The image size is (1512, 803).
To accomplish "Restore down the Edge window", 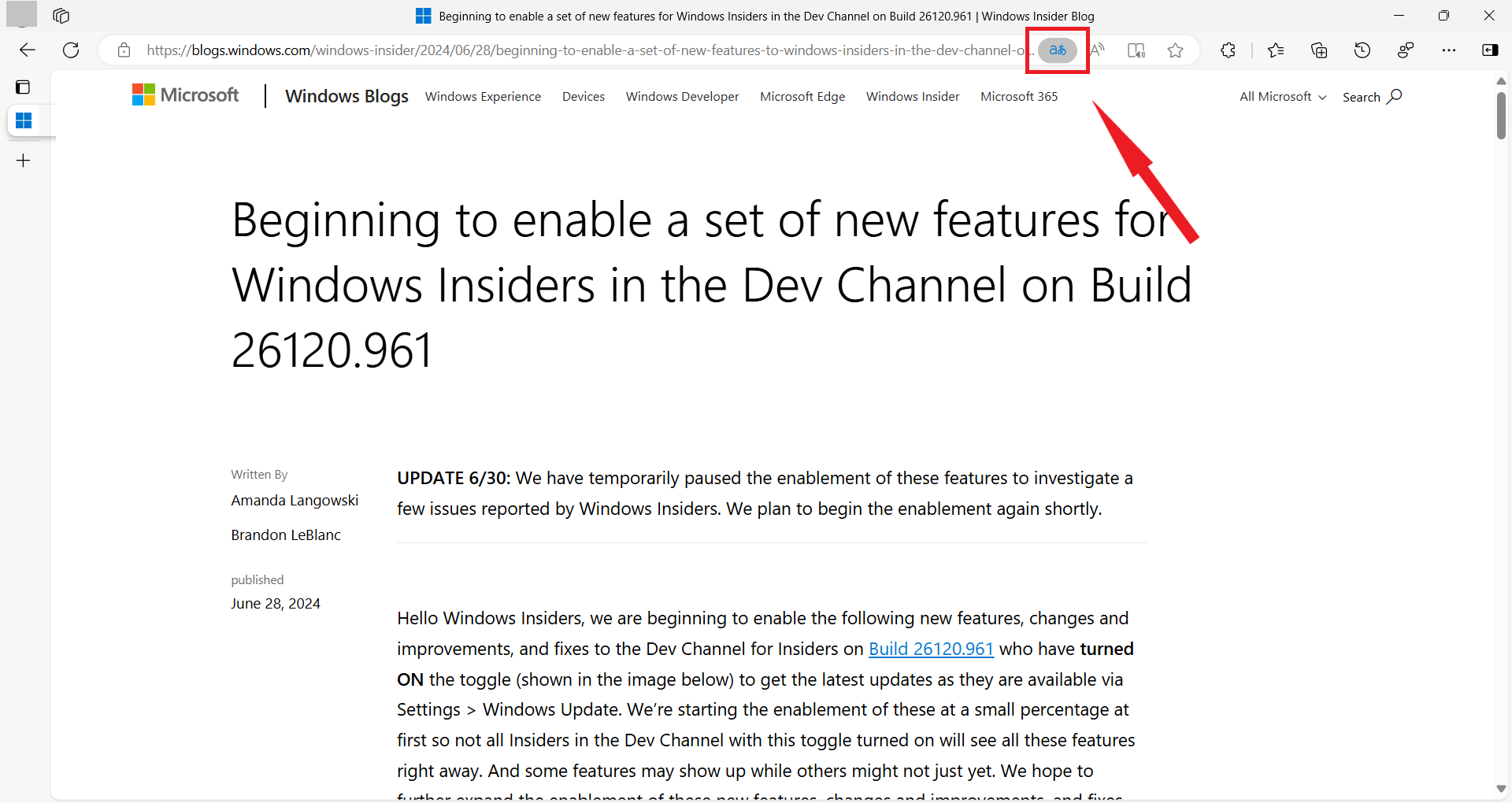I will tap(1443, 16).
